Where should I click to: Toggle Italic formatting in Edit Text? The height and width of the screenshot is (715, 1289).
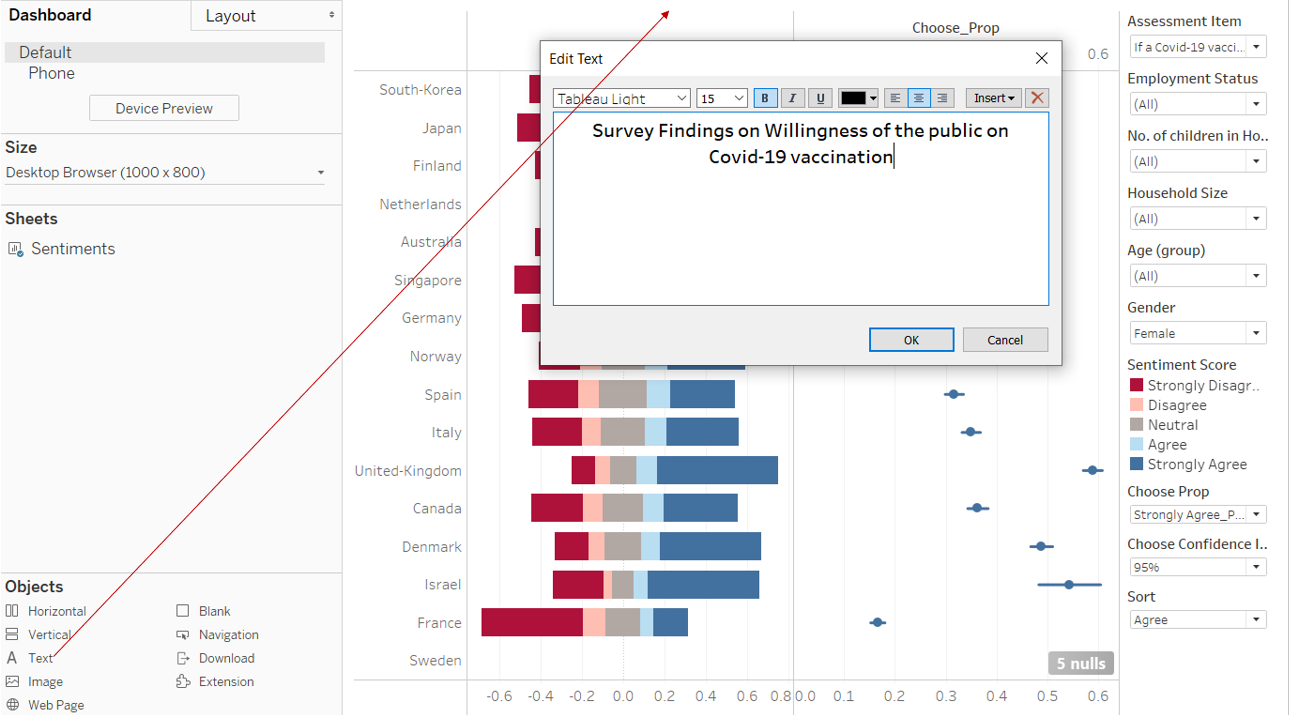pyautogui.click(x=792, y=98)
